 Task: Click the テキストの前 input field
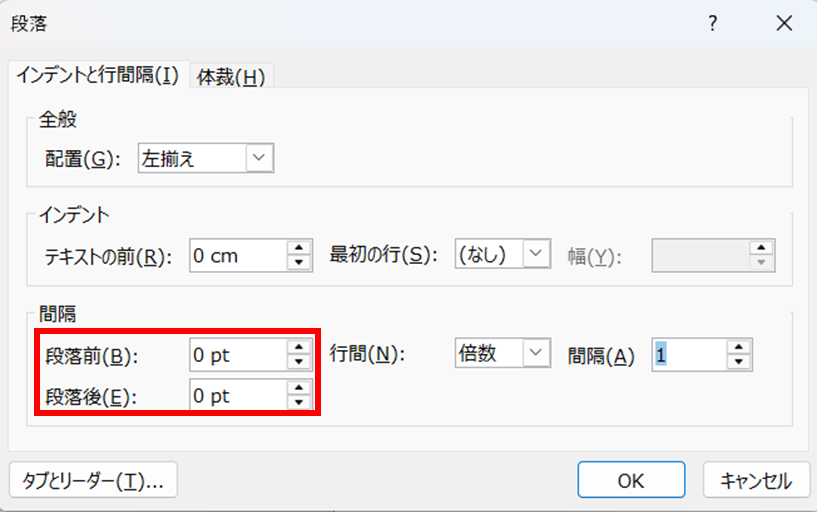(x=235, y=255)
